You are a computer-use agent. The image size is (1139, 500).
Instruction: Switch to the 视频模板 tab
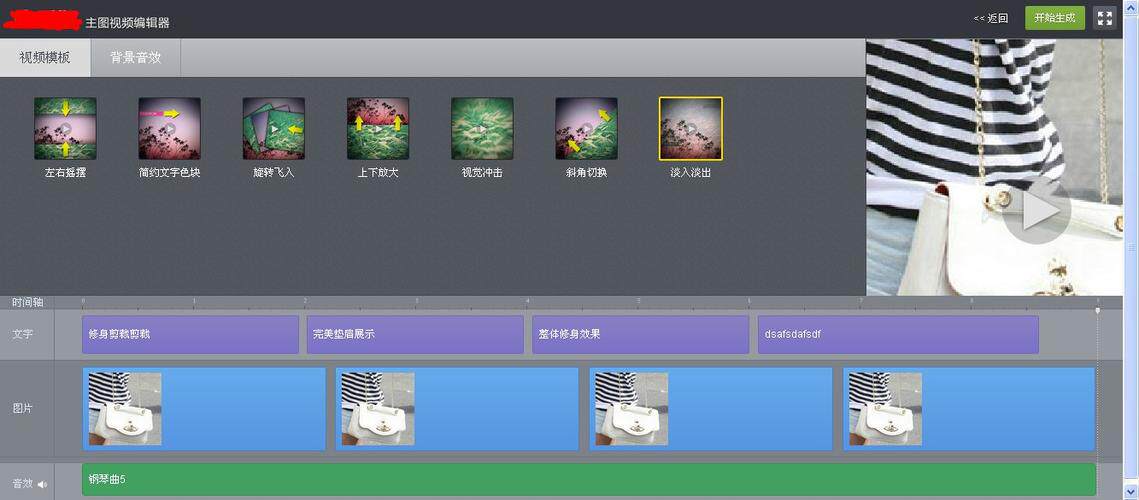click(x=45, y=58)
